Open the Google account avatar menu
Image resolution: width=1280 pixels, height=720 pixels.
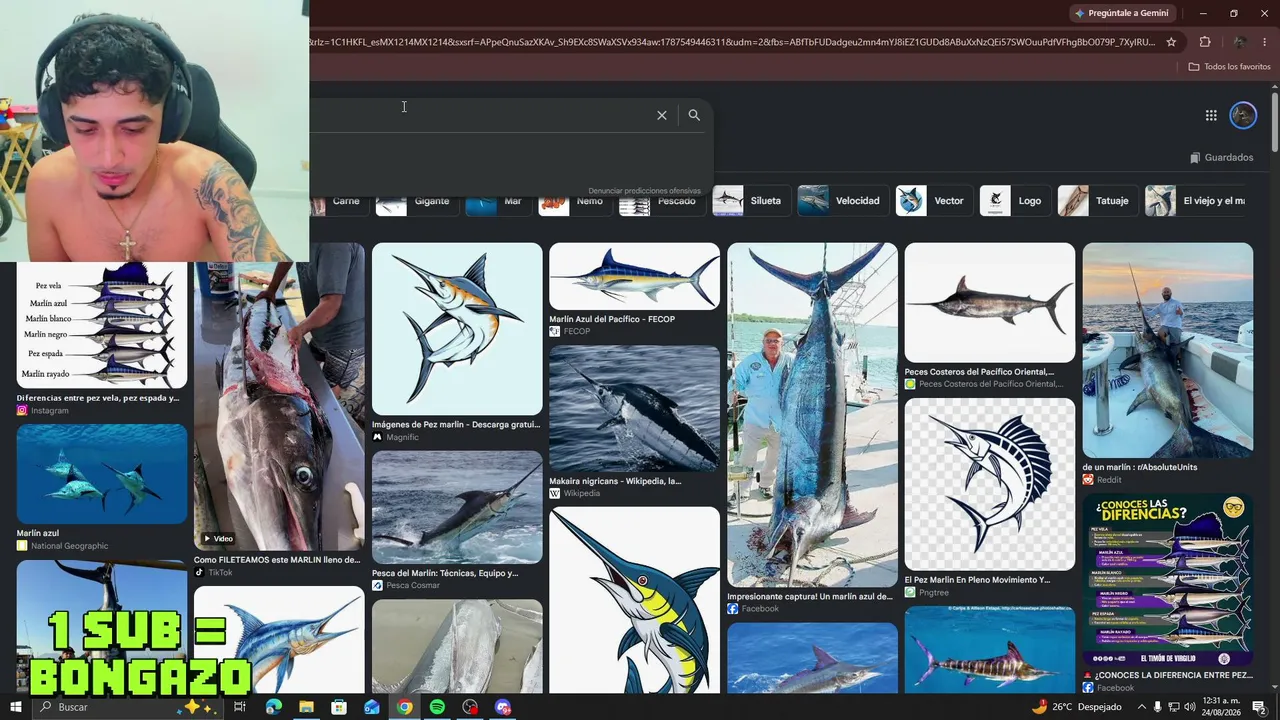coord(1243,115)
